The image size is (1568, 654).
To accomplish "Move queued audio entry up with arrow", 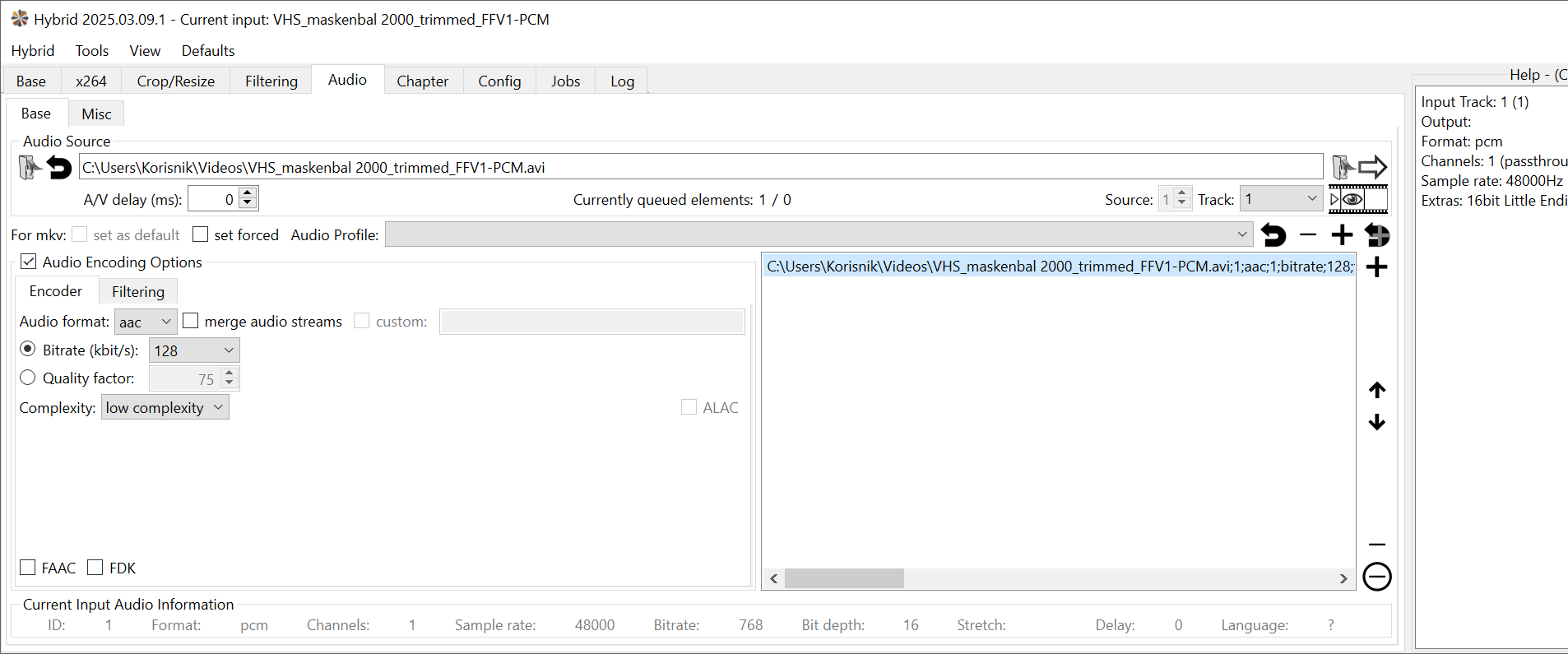I will click(x=1377, y=390).
